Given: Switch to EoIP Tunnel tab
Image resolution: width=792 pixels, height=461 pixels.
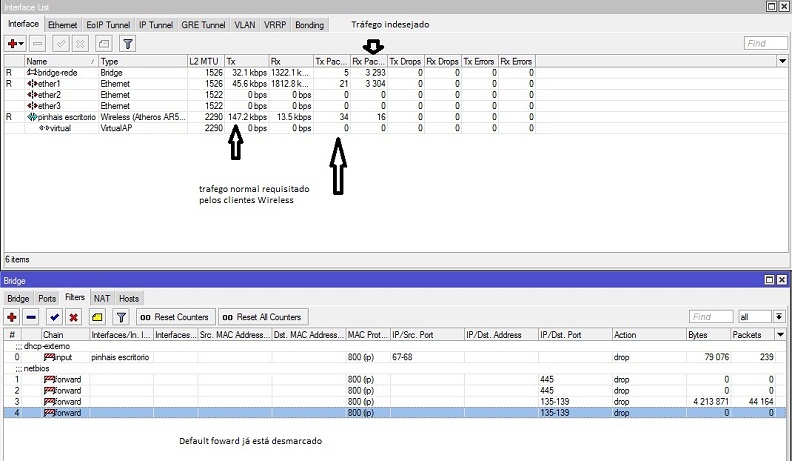Looking at the screenshot, I should [108, 25].
